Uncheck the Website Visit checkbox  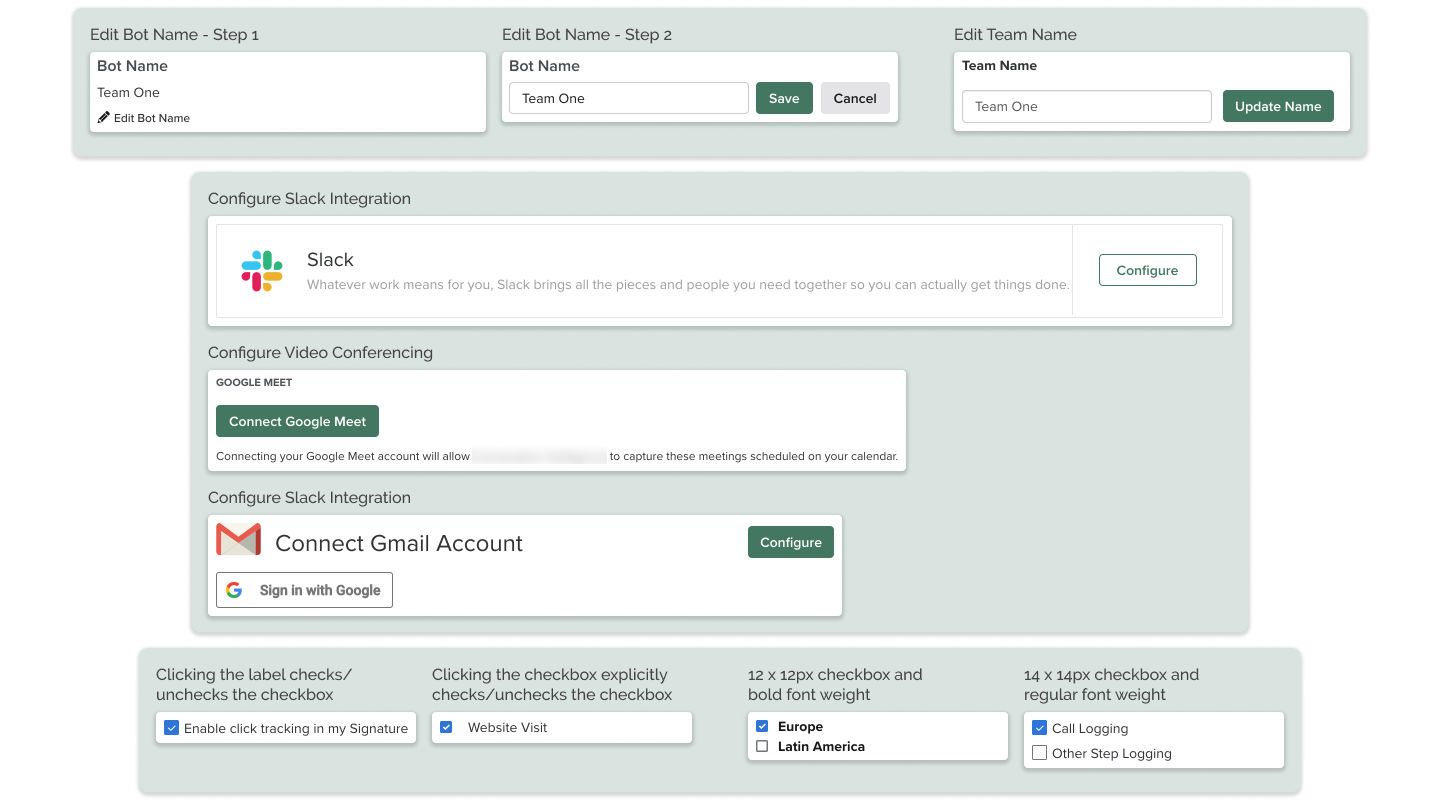point(446,727)
